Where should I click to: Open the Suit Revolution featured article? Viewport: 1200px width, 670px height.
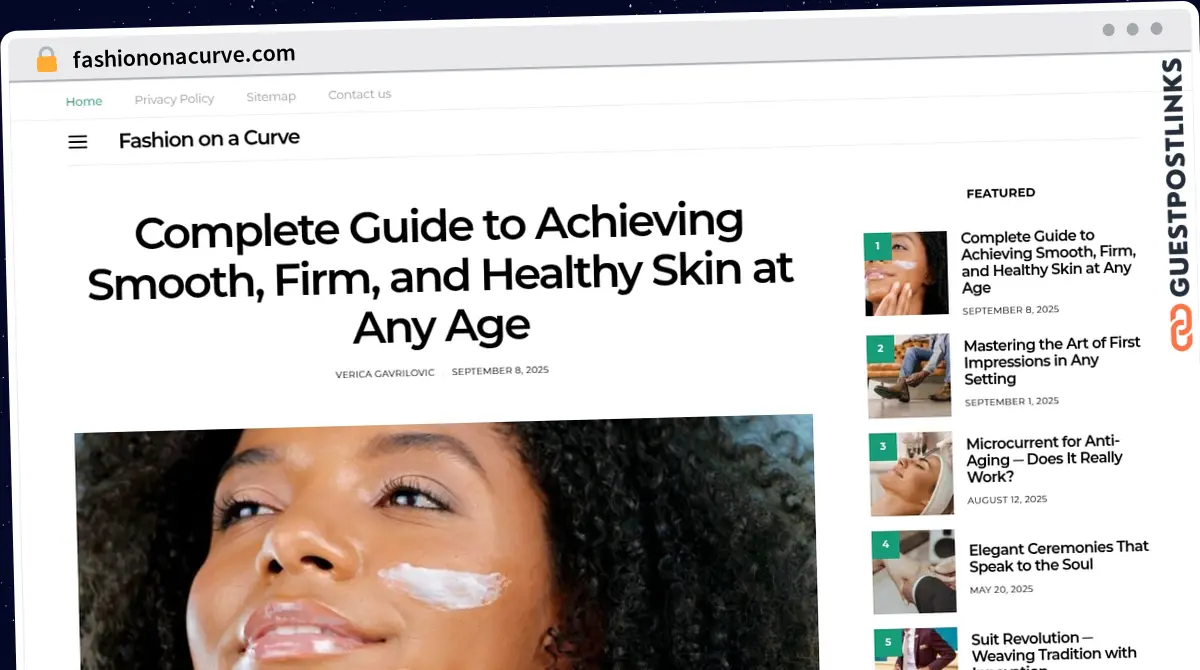coord(1054,649)
